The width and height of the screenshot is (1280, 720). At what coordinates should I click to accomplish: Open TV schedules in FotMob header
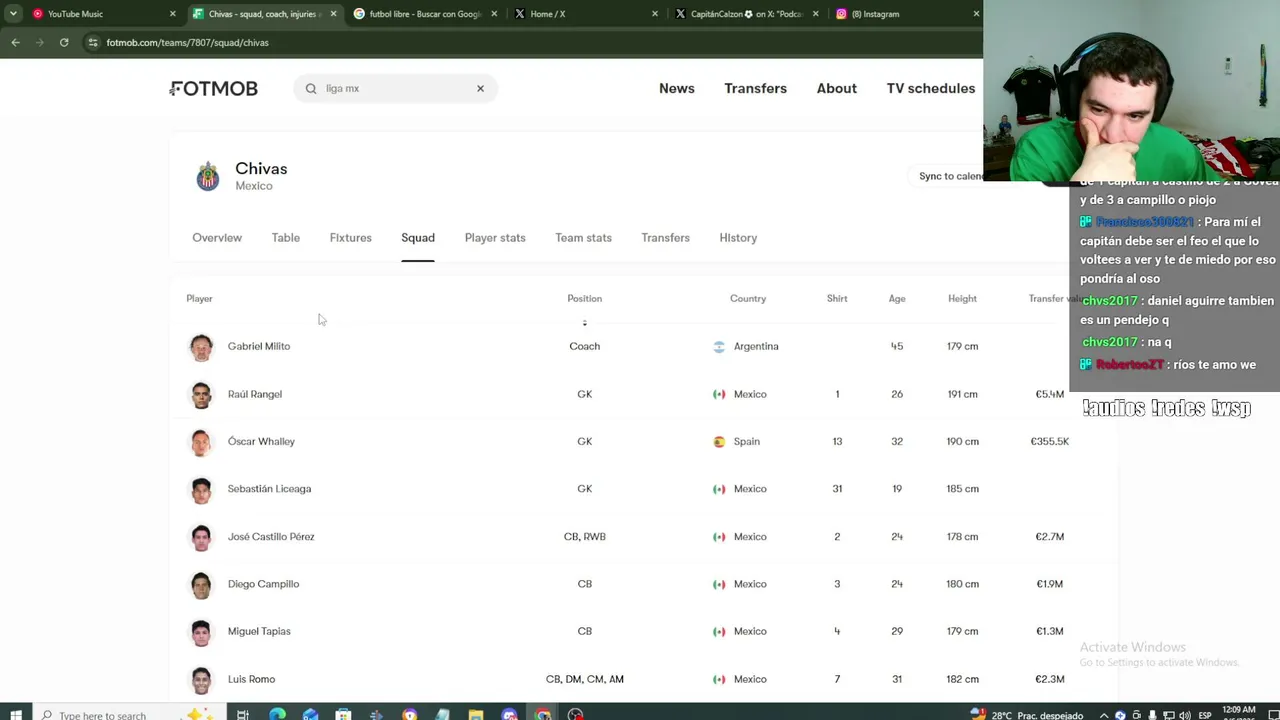tap(931, 88)
